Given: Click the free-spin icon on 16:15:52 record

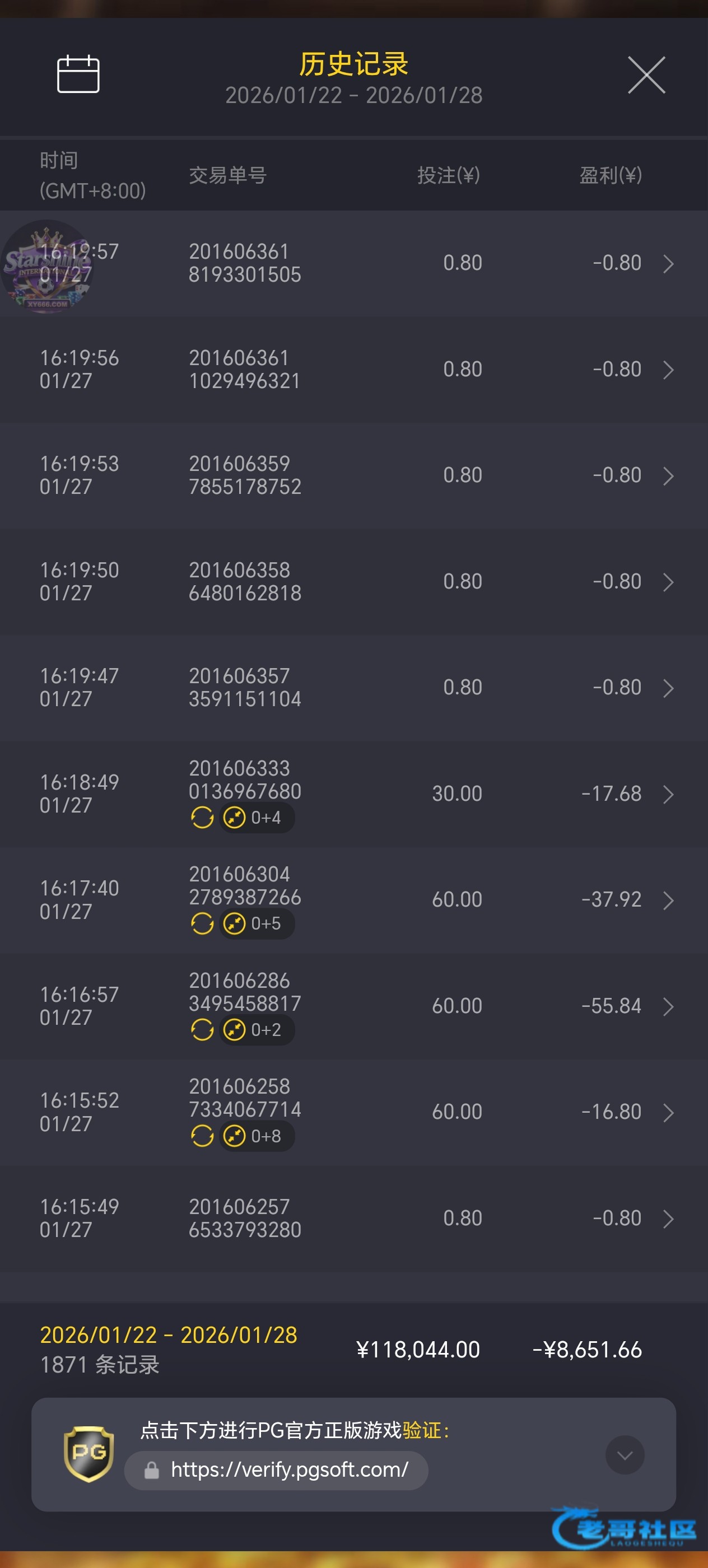Looking at the screenshot, I should (x=202, y=1136).
